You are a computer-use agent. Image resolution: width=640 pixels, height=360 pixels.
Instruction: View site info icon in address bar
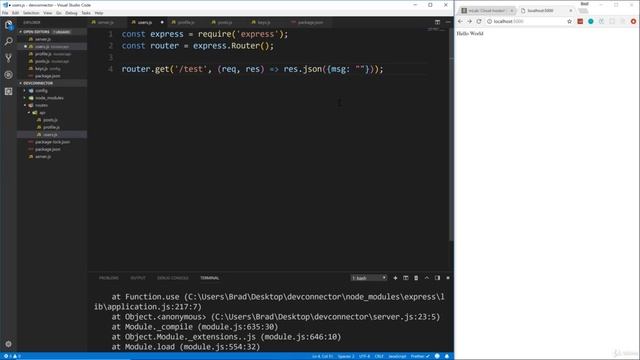489,21
